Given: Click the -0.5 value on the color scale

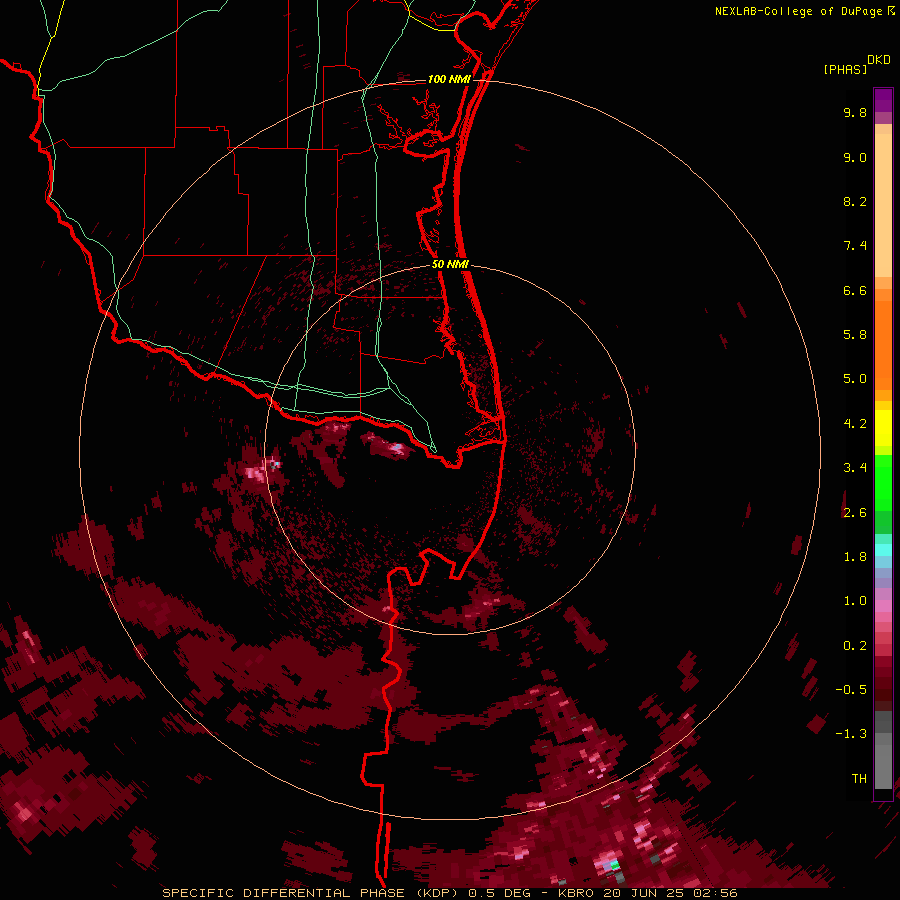Looking at the screenshot, I should click(x=851, y=689).
